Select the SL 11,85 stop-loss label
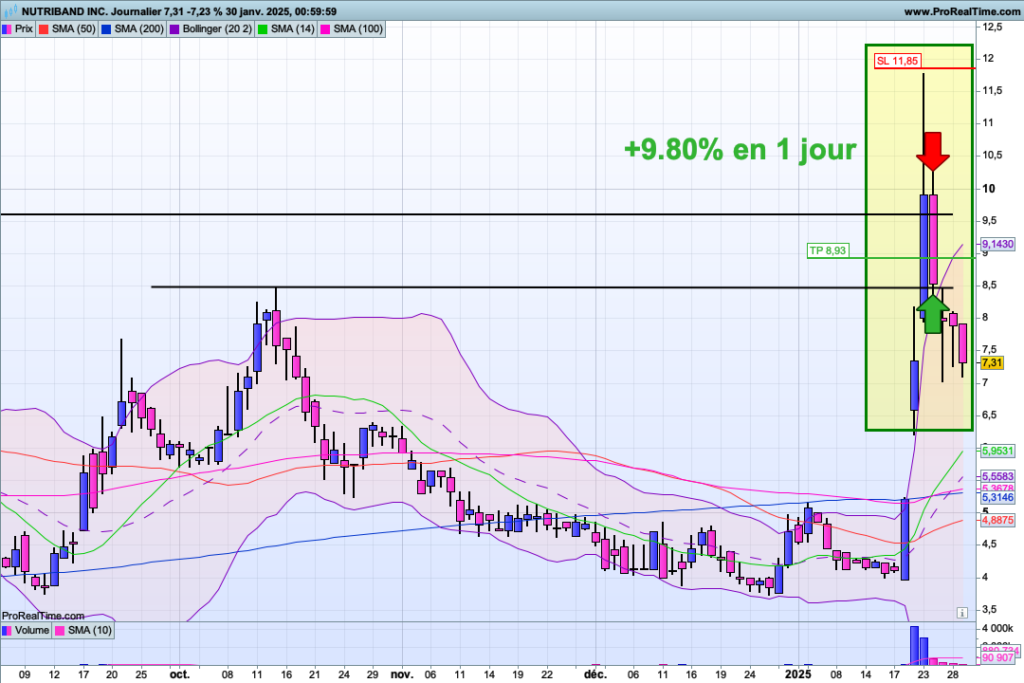 pyautogui.click(x=897, y=61)
